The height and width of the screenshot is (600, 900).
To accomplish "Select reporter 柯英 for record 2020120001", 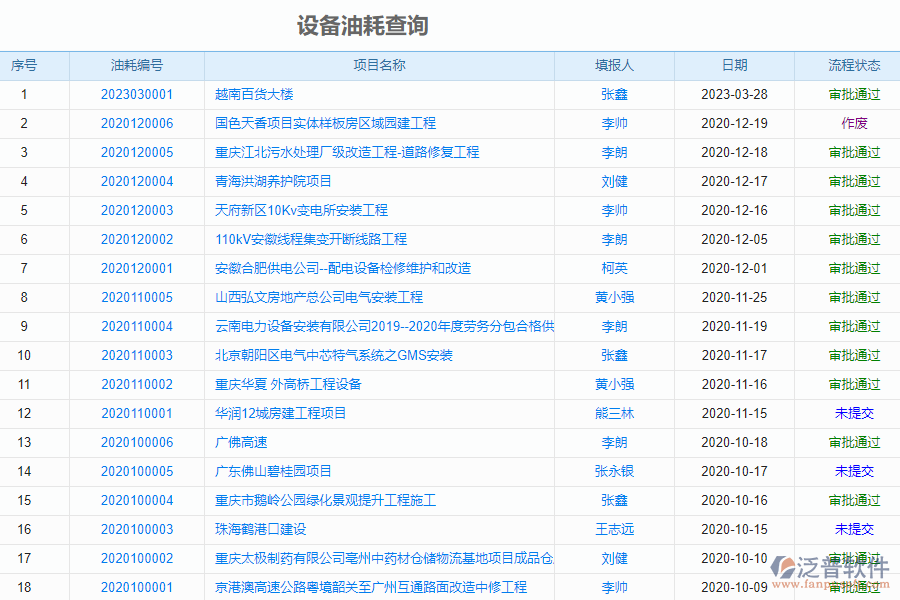I will [x=614, y=268].
